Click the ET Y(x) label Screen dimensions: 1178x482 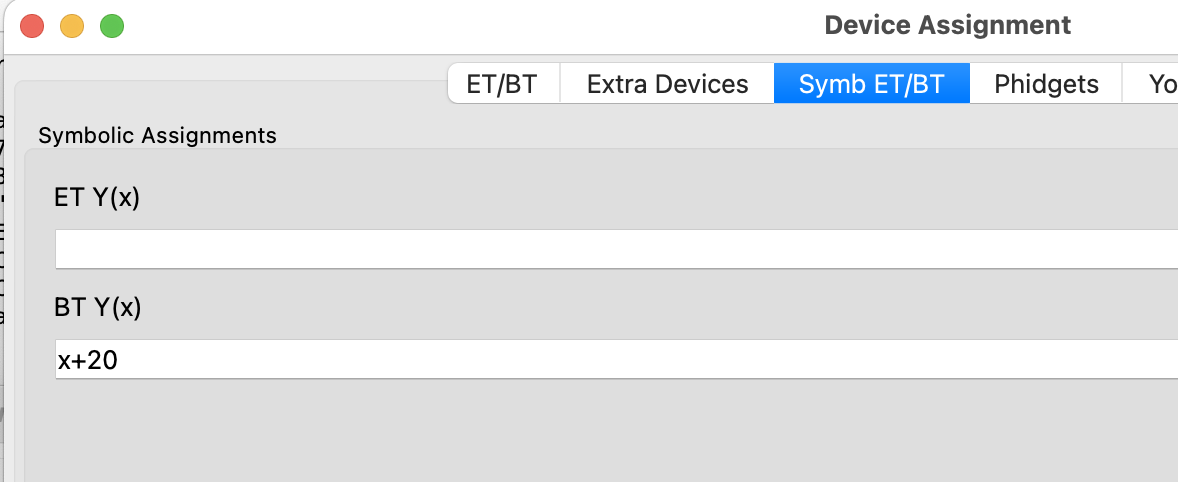click(97, 198)
